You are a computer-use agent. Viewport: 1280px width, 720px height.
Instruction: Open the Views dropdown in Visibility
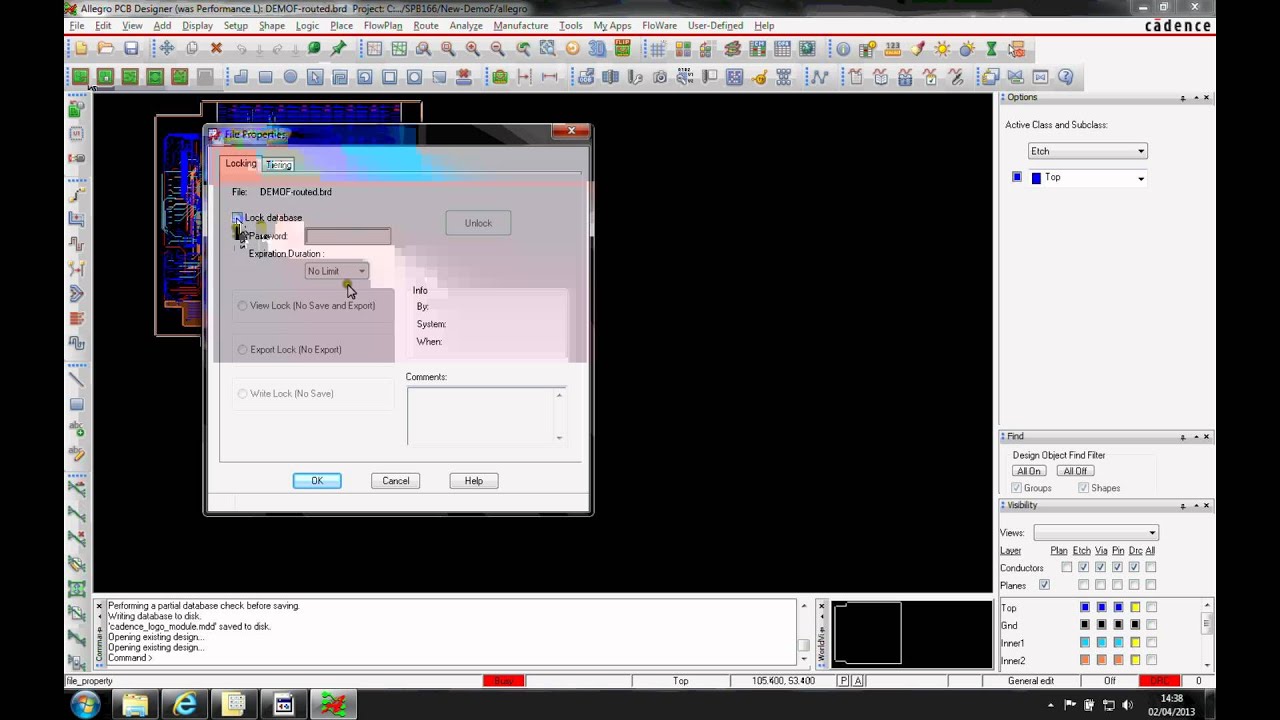click(1095, 533)
